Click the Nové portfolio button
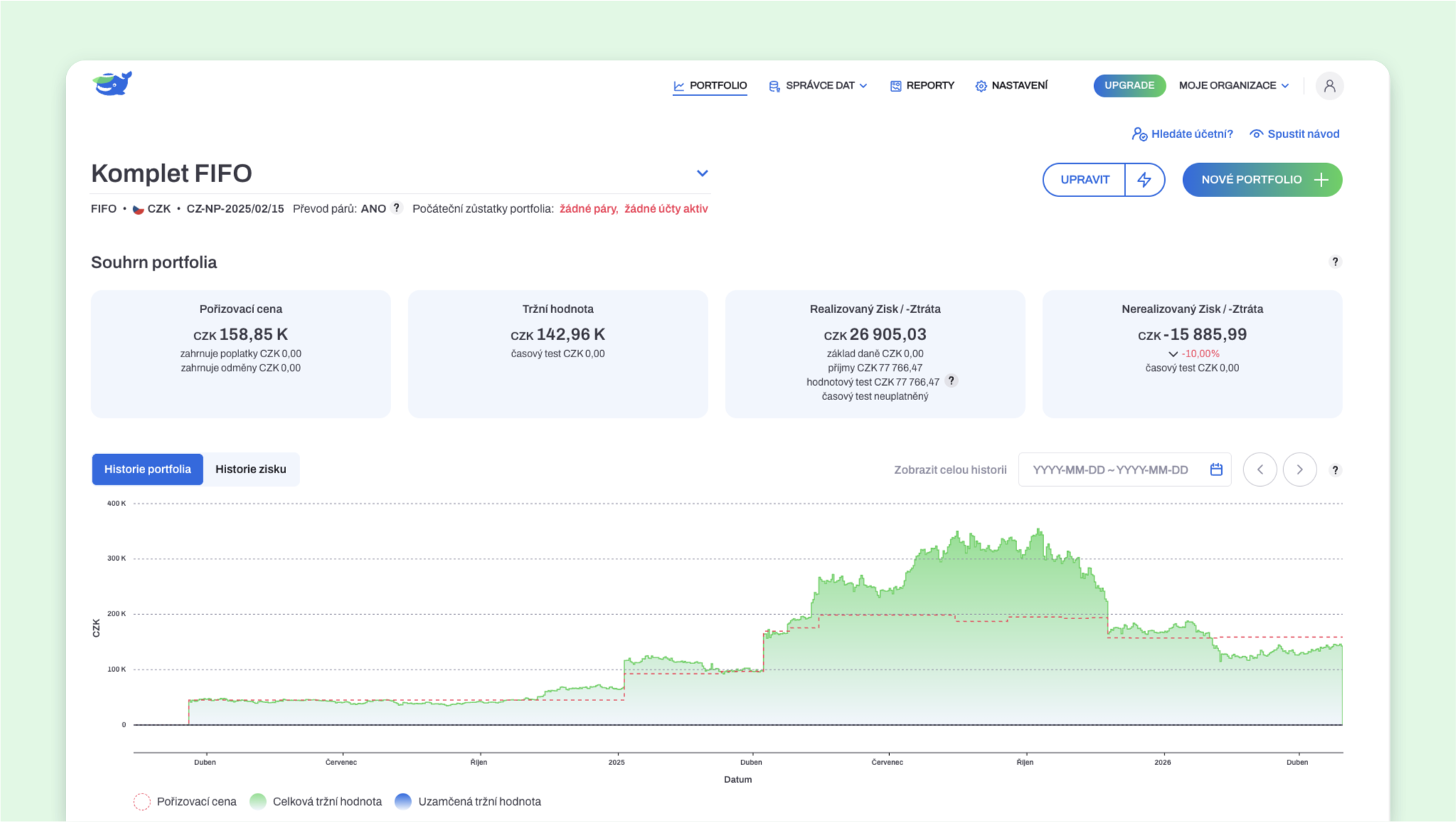Screen dimensions: 1456x822 pos(1262,179)
